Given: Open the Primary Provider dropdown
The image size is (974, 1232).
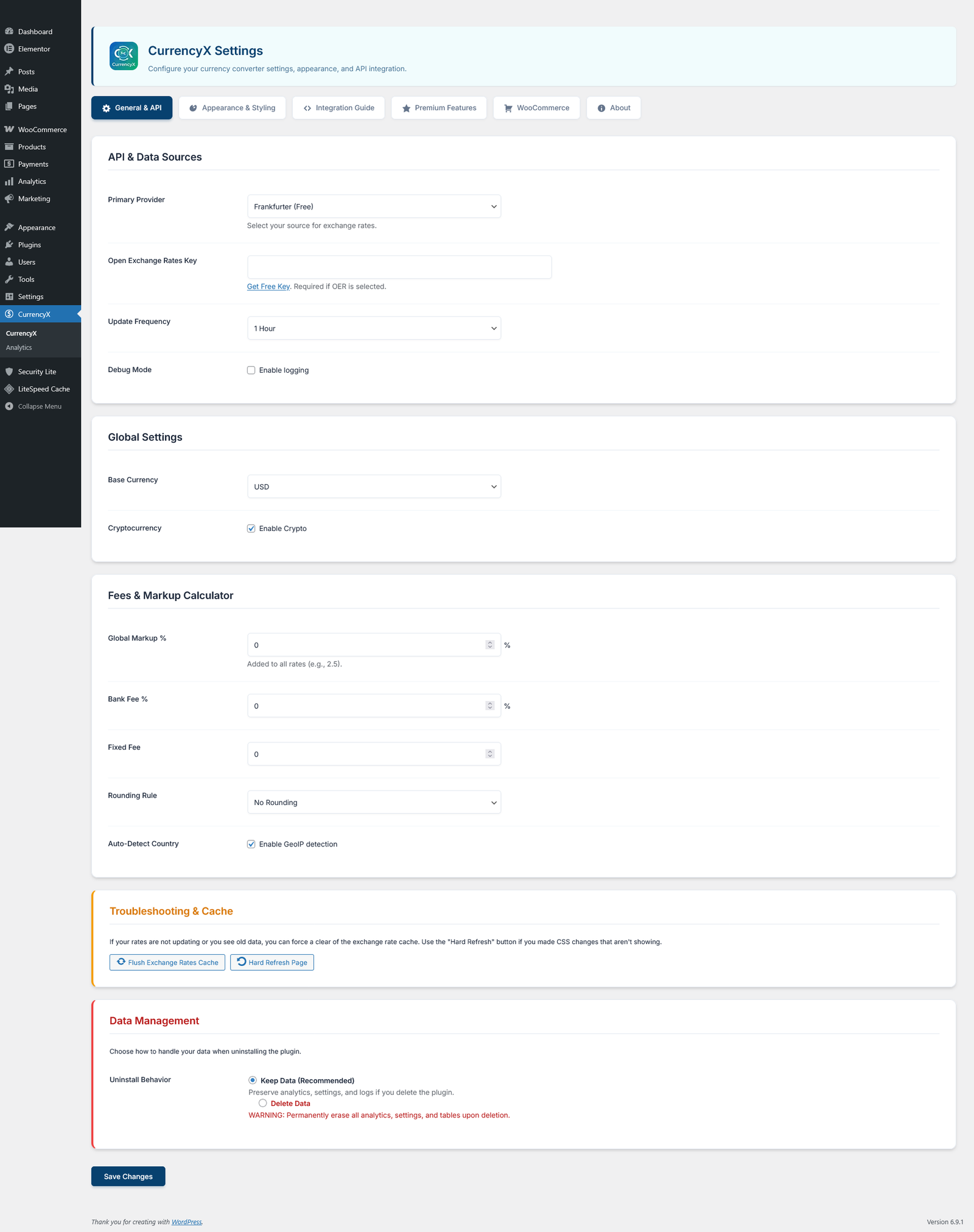Looking at the screenshot, I should tap(374, 206).
